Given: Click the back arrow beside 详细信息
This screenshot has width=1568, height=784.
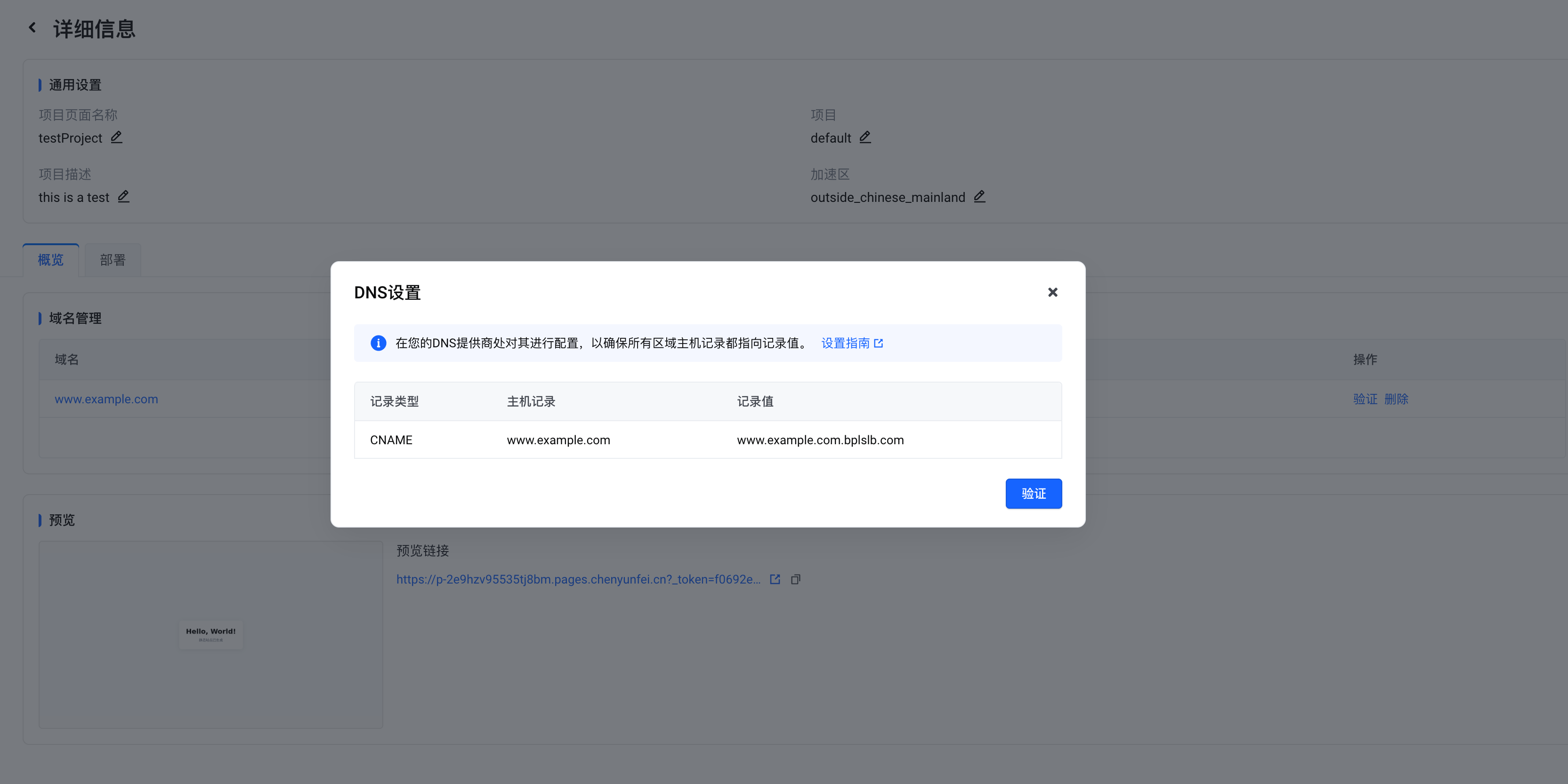Looking at the screenshot, I should coord(32,28).
